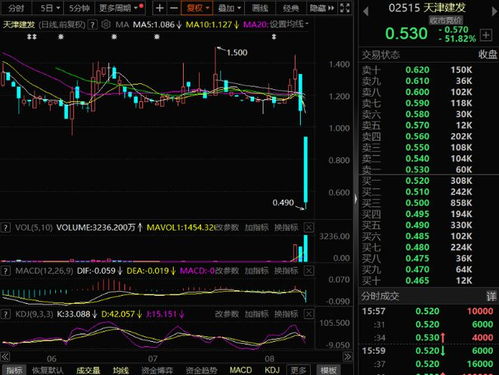The height and width of the screenshot is (375, 499).
Task: Open the 复权 adjustment dropdown
Action: pyautogui.click(x=197, y=8)
